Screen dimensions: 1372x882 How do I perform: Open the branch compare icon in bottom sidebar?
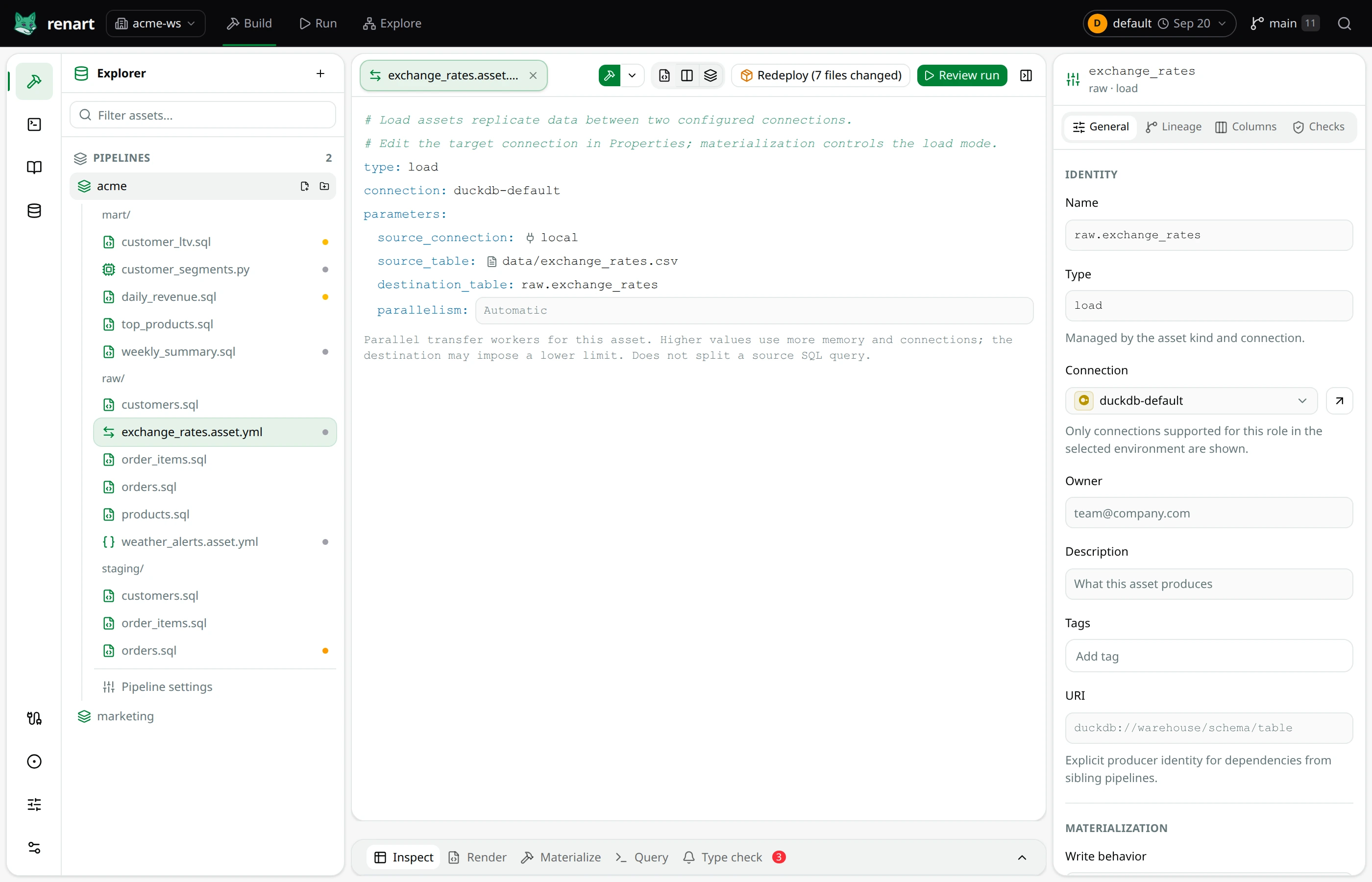click(x=34, y=718)
